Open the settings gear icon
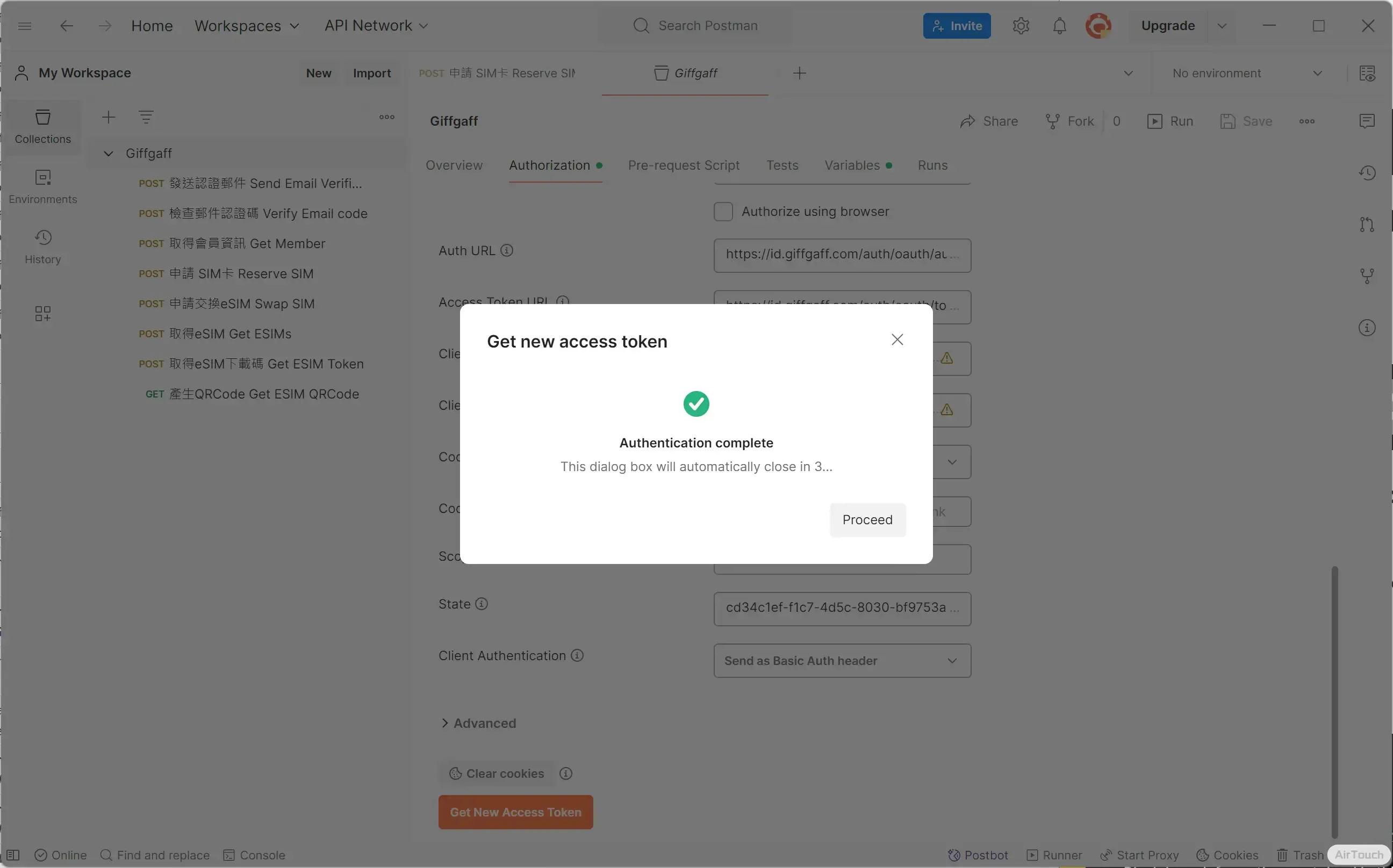 click(1020, 26)
